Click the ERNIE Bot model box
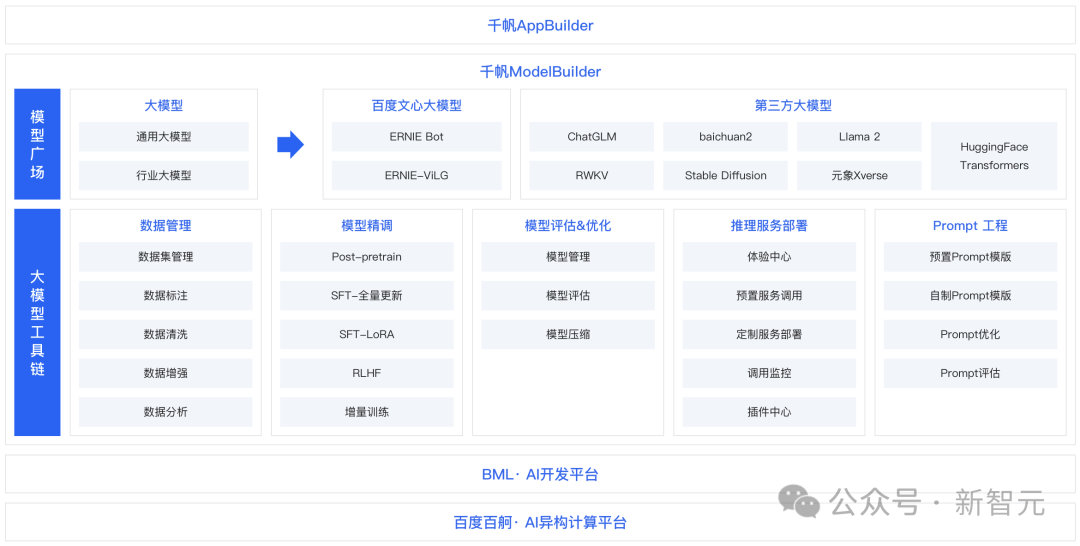The width and height of the screenshot is (1080, 546). point(416,137)
